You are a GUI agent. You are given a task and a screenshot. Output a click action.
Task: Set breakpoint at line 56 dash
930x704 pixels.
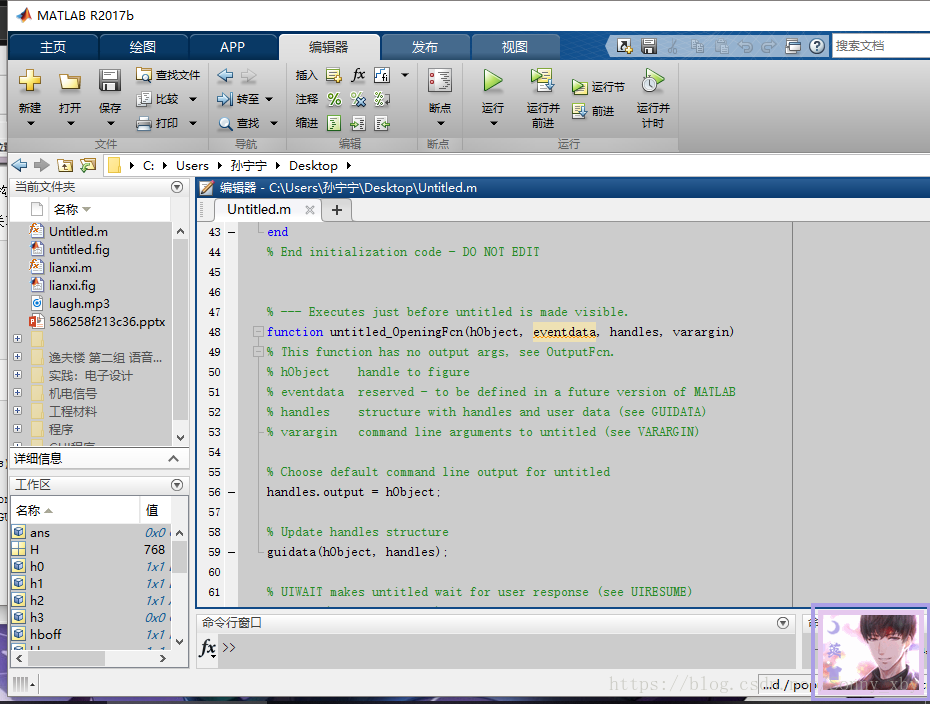[x=231, y=492]
